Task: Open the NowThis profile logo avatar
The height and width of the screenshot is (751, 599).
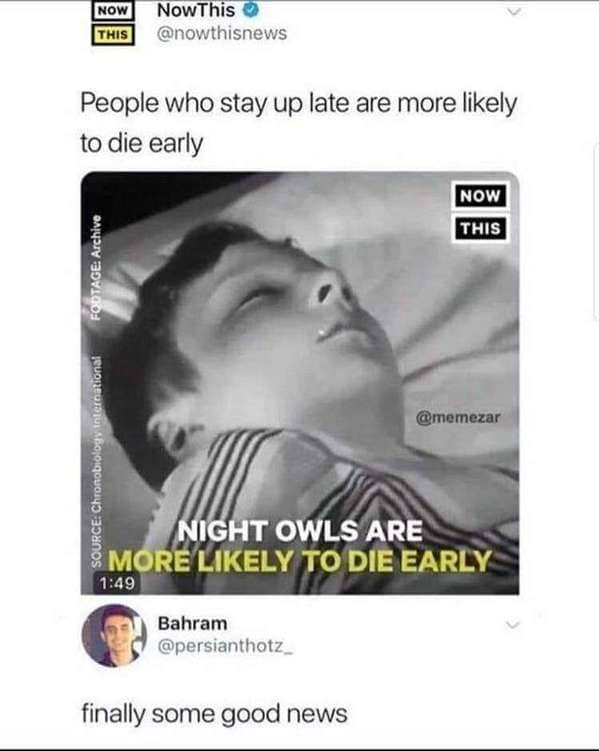Action: pos(113,24)
